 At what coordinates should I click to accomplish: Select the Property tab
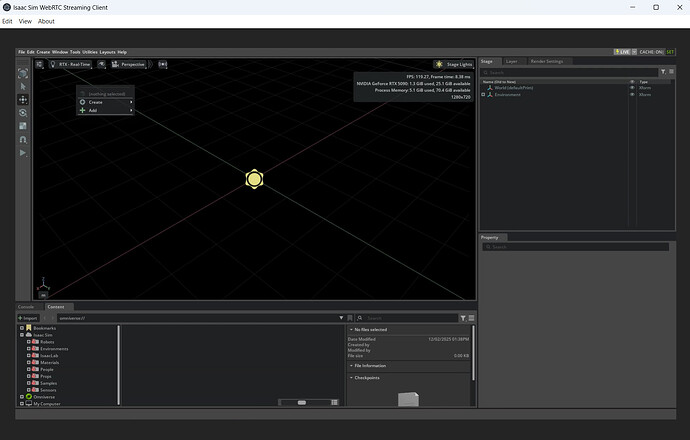click(x=489, y=237)
